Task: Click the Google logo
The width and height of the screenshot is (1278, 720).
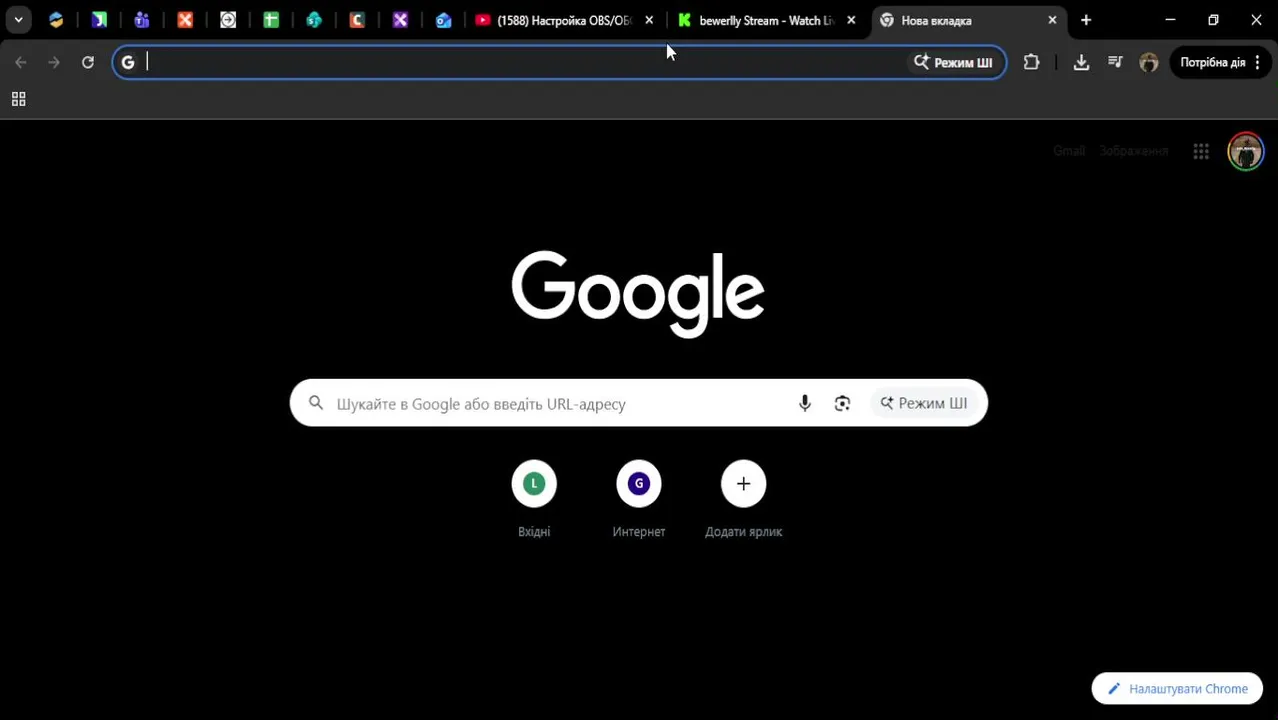Action: 638,293
